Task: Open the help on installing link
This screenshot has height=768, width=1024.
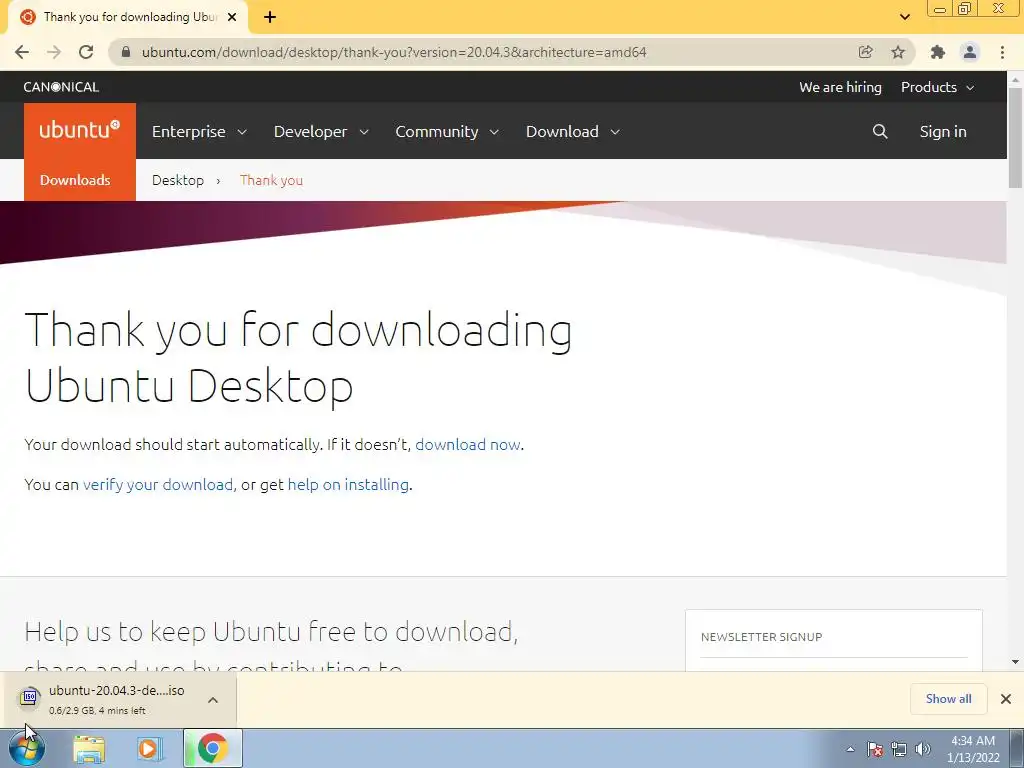Action: (x=348, y=484)
